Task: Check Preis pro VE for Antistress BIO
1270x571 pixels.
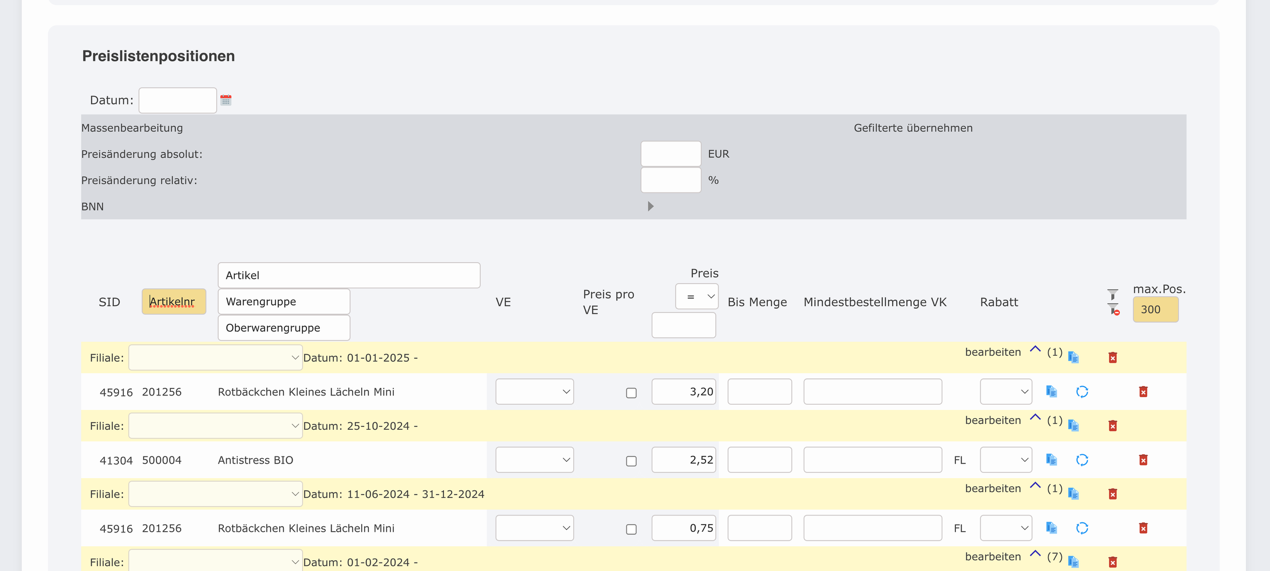Action: click(631, 461)
